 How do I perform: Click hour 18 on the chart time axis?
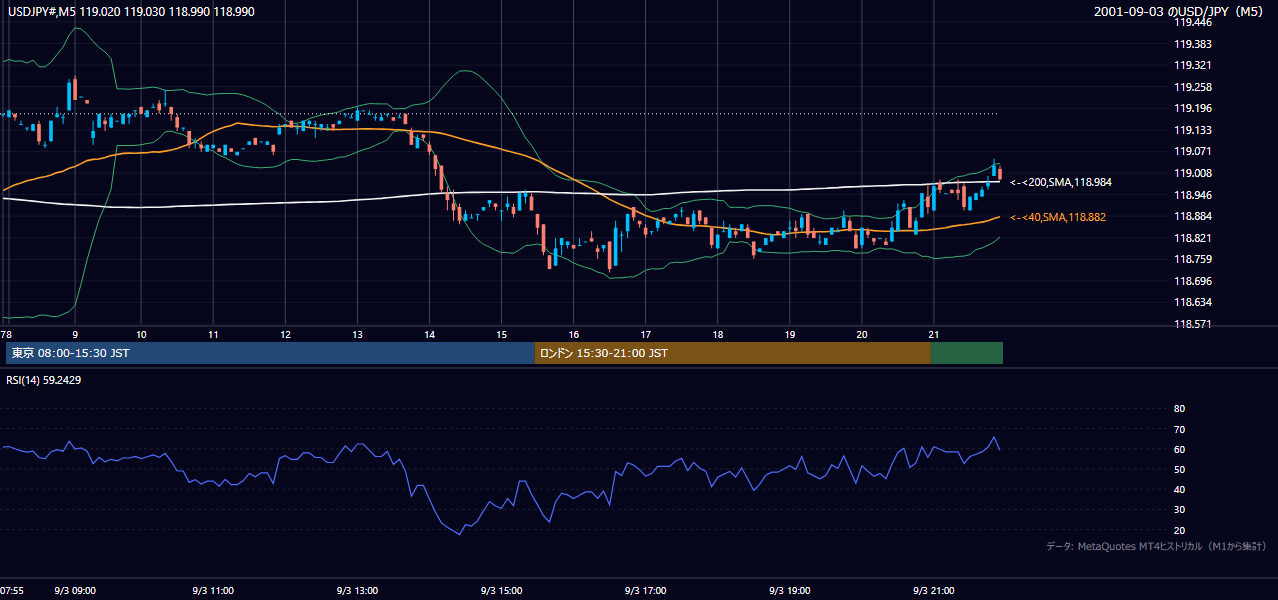tap(718, 334)
